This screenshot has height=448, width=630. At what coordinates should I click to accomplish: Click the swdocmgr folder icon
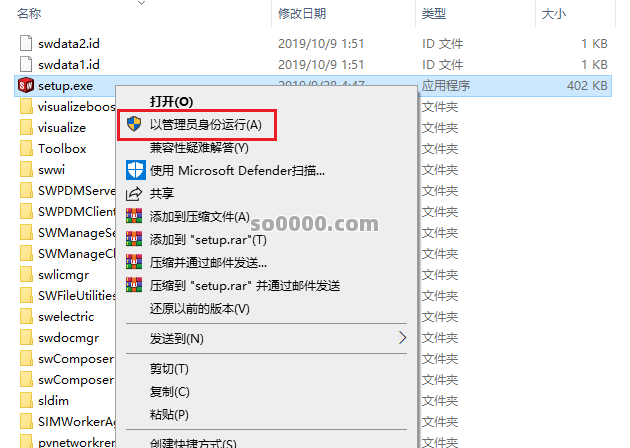(27, 338)
